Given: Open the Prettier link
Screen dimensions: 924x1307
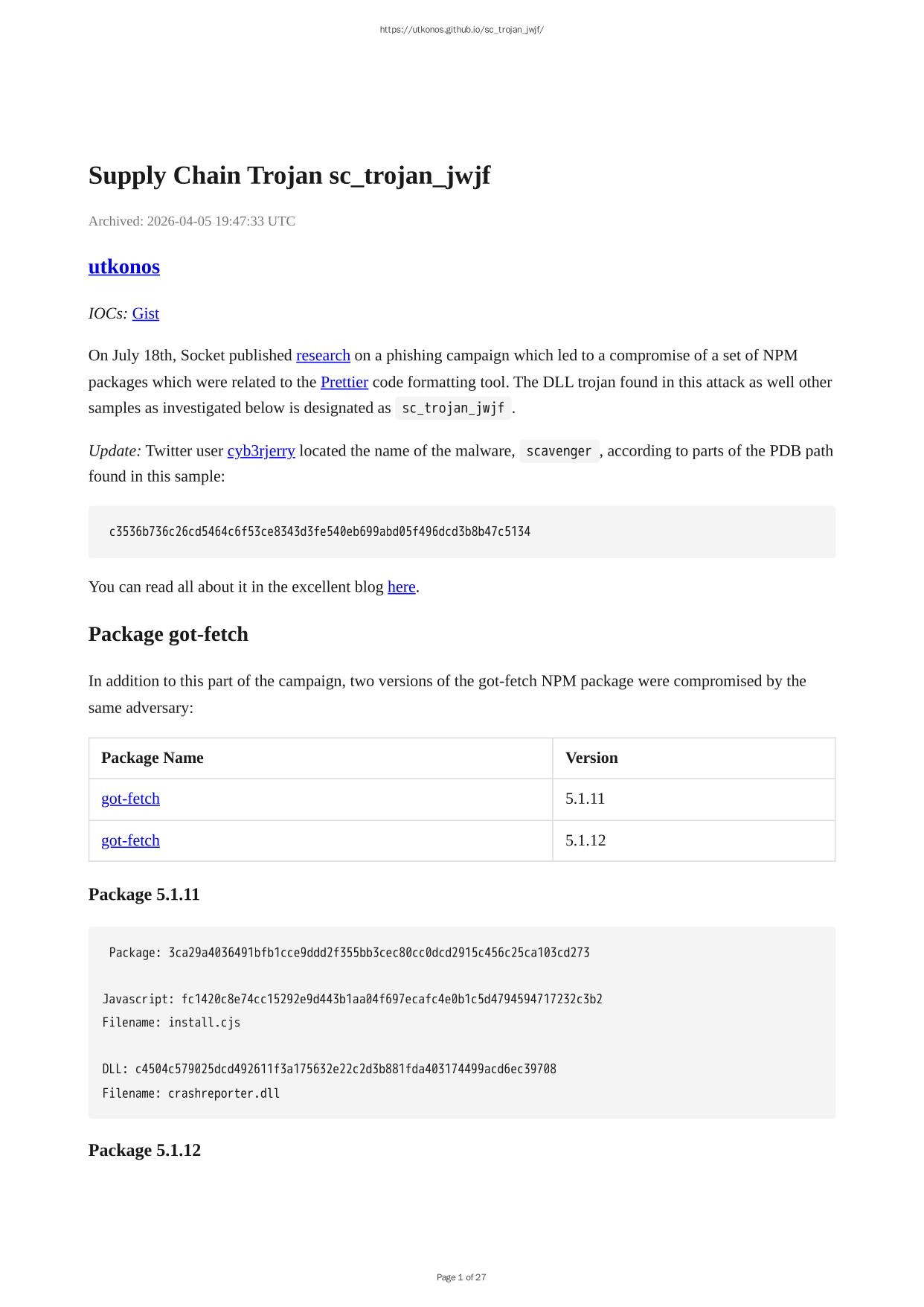Looking at the screenshot, I should [344, 382].
